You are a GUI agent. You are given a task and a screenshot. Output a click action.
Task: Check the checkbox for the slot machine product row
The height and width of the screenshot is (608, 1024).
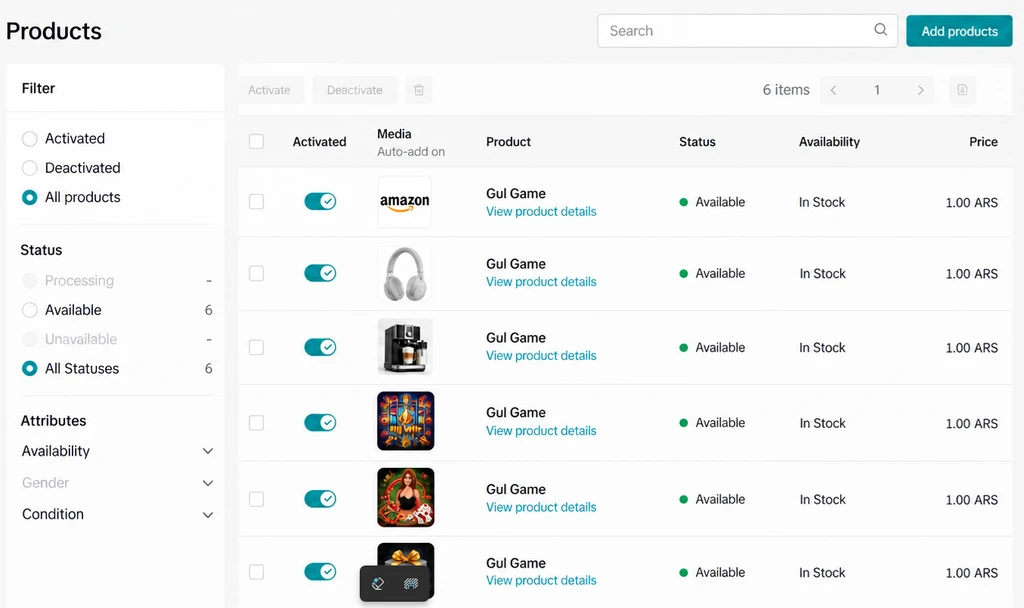[x=257, y=423]
